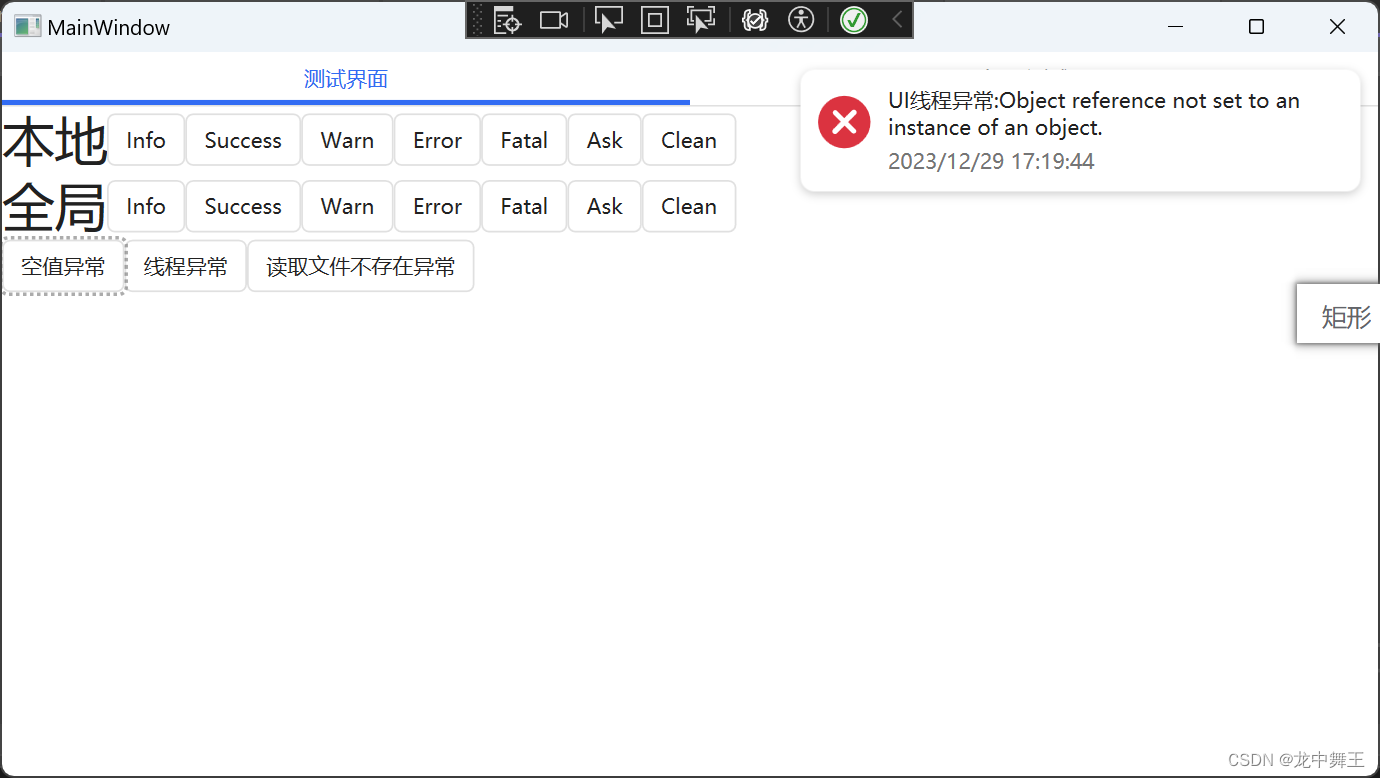
Task: Click Clean button in 全局 row
Action: click(x=689, y=206)
